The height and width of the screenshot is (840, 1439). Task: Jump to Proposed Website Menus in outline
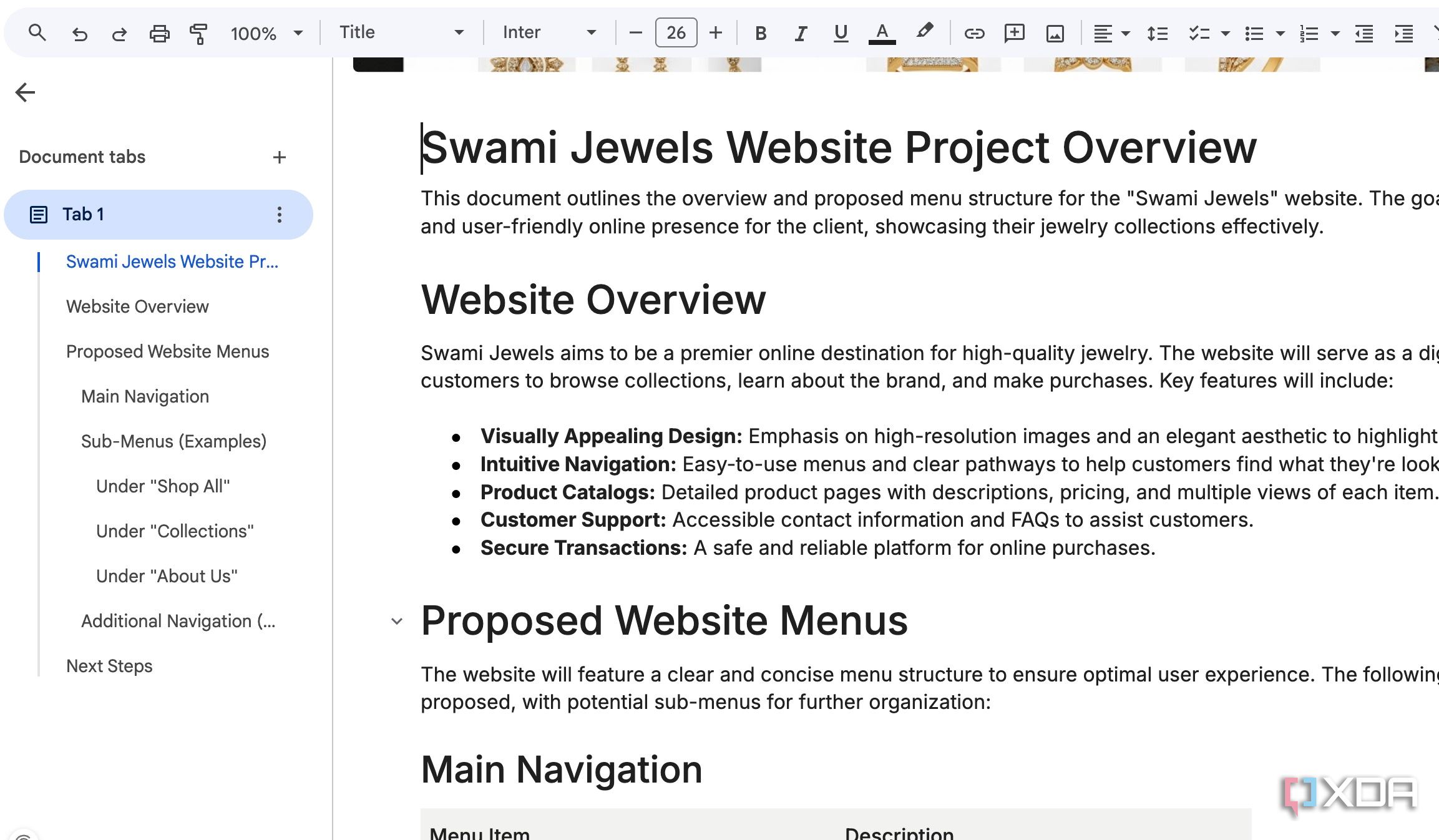click(167, 351)
